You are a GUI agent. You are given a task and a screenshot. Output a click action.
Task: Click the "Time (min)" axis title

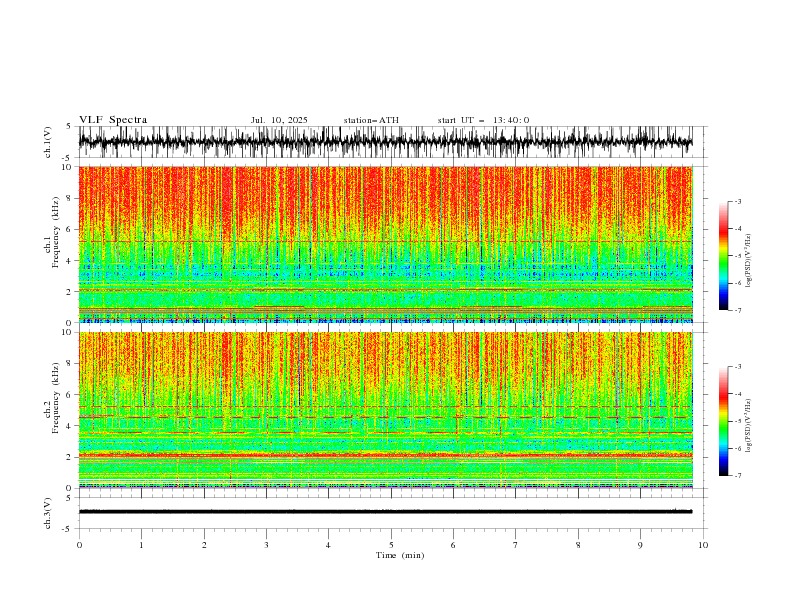click(x=400, y=555)
